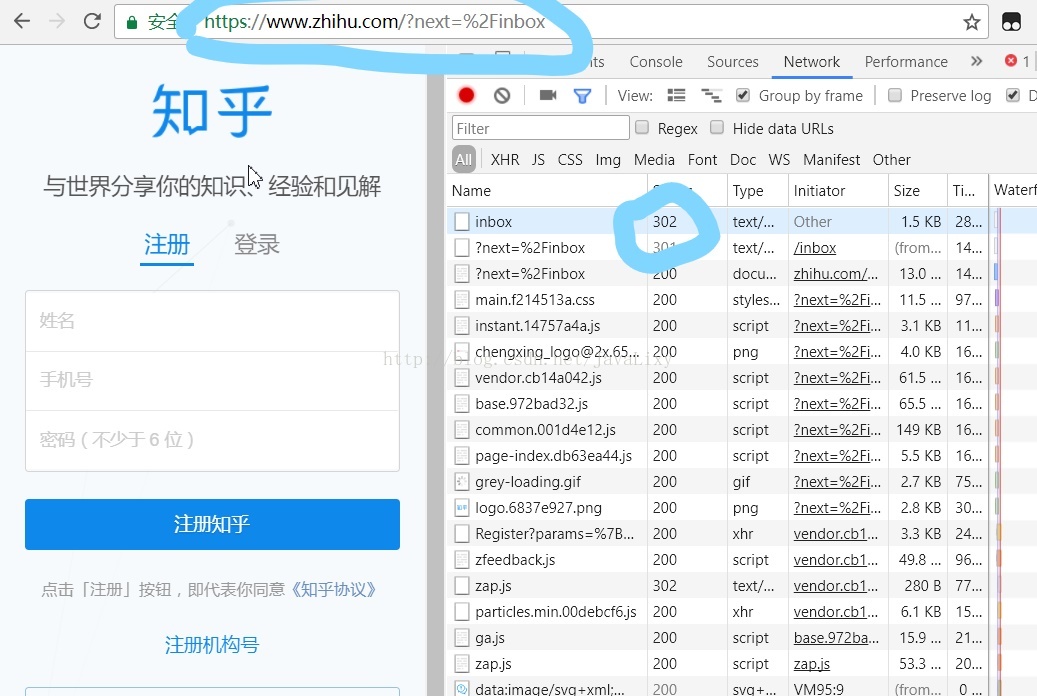Click the browser forward arrow
Image resolution: width=1037 pixels, height=696 pixels.
click(58, 21)
